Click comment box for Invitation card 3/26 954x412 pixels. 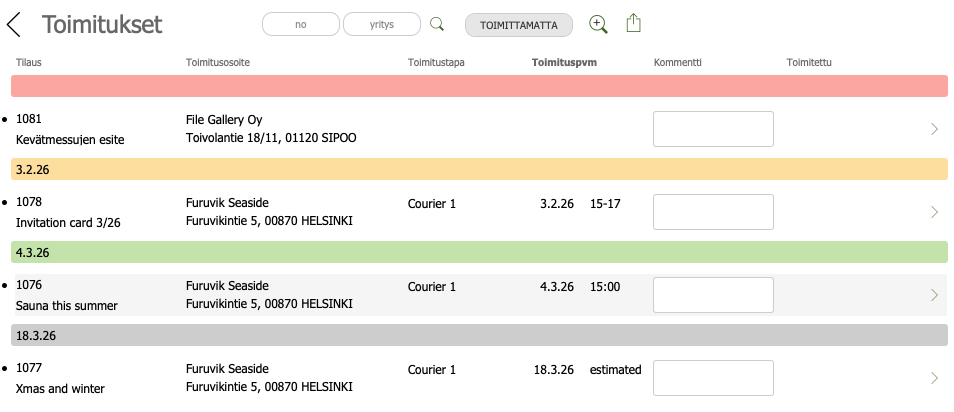click(x=712, y=212)
